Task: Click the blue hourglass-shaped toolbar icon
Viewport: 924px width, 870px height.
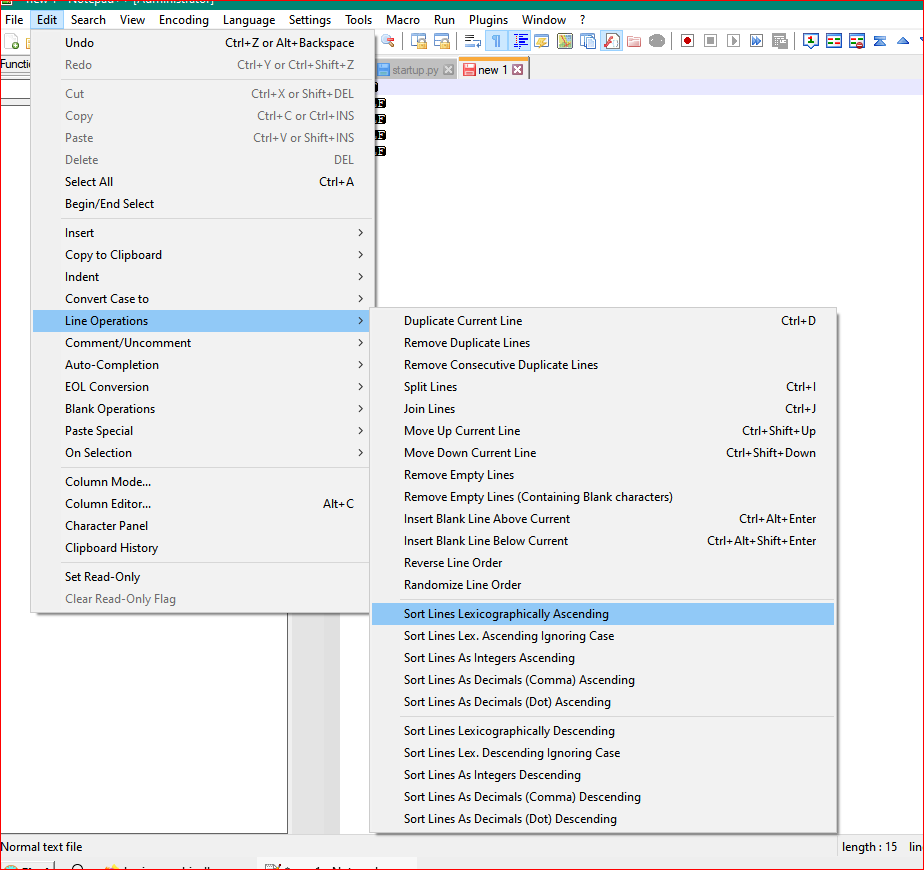Action: [x=880, y=41]
